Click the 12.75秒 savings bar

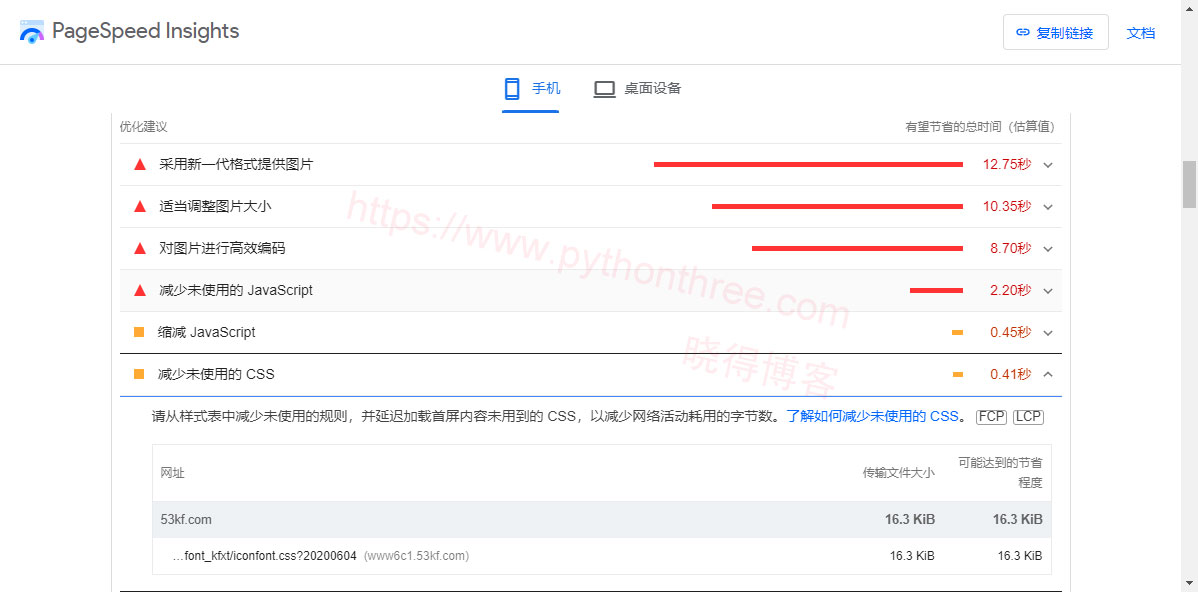coord(808,164)
